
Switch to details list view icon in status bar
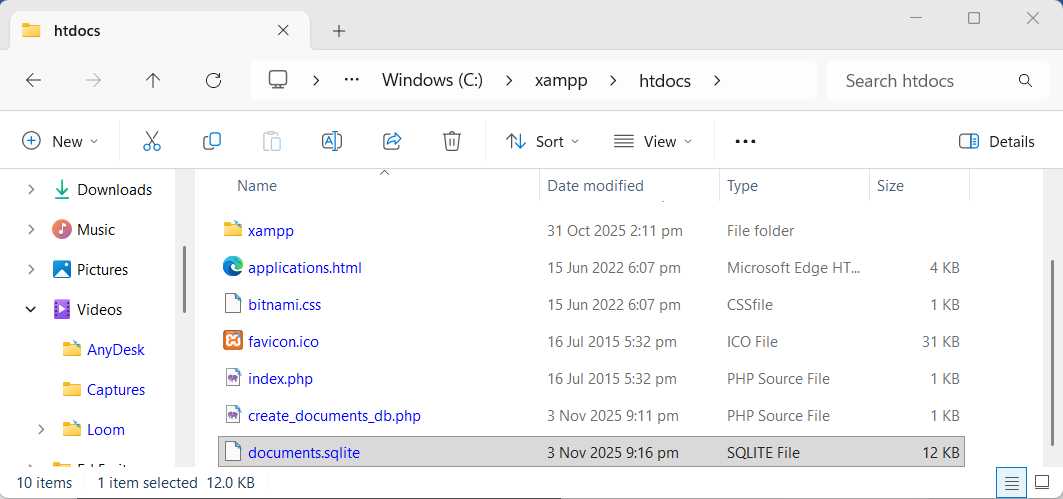pyautogui.click(x=1011, y=483)
